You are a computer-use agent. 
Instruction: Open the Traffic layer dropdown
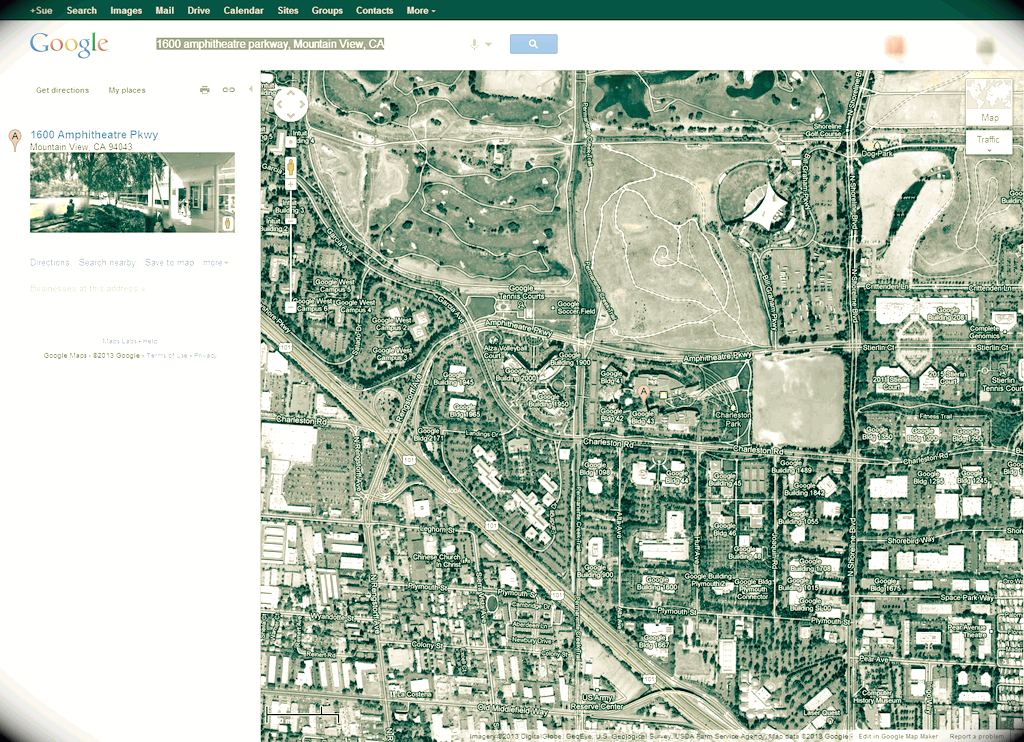[x=989, y=141]
